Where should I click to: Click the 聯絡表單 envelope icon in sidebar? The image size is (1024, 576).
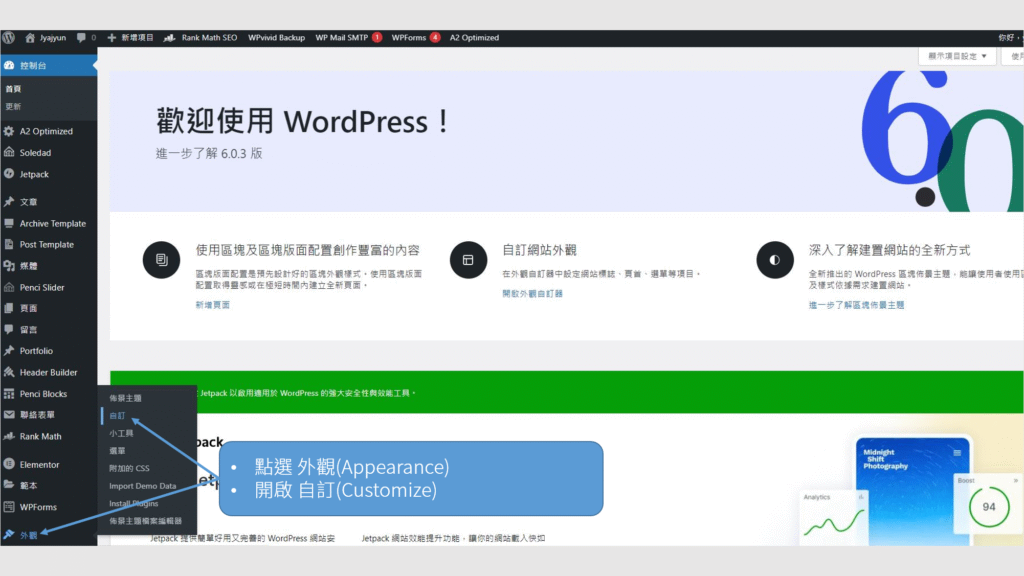(x=9, y=415)
